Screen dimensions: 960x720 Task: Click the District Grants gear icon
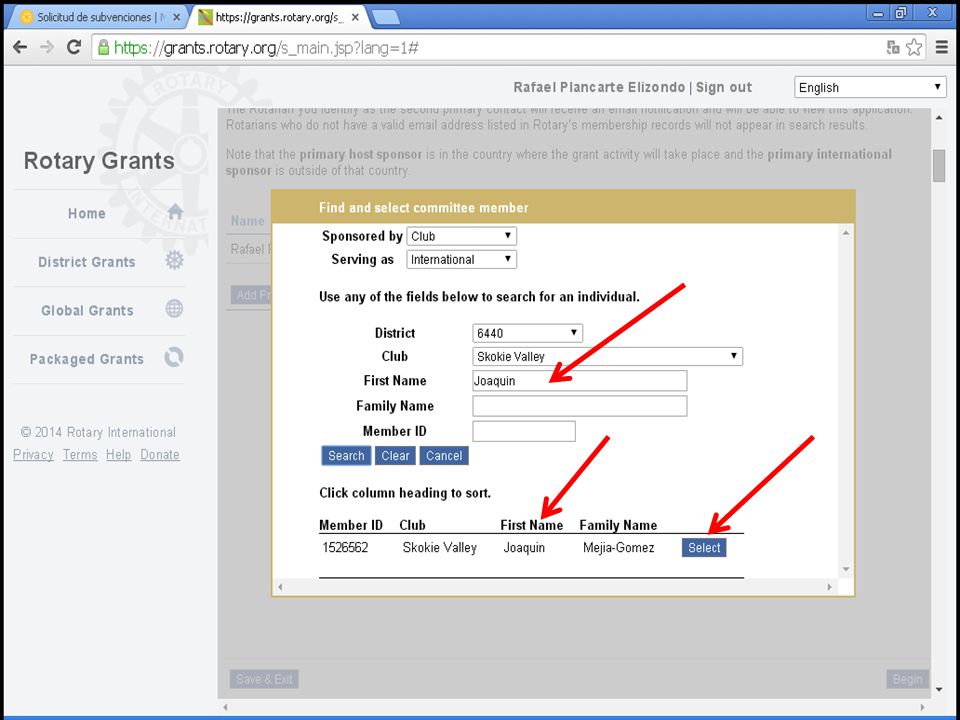coord(174,260)
